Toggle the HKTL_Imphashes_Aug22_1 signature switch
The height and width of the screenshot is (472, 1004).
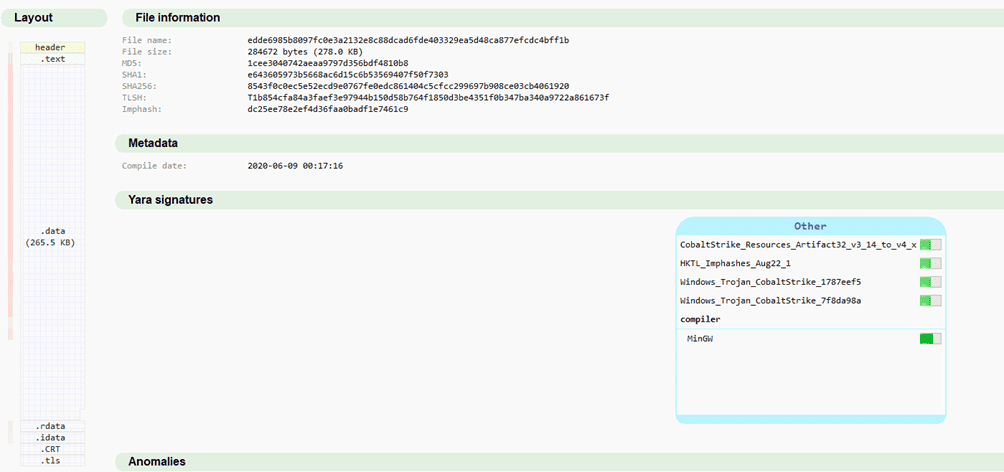click(x=930, y=263)
